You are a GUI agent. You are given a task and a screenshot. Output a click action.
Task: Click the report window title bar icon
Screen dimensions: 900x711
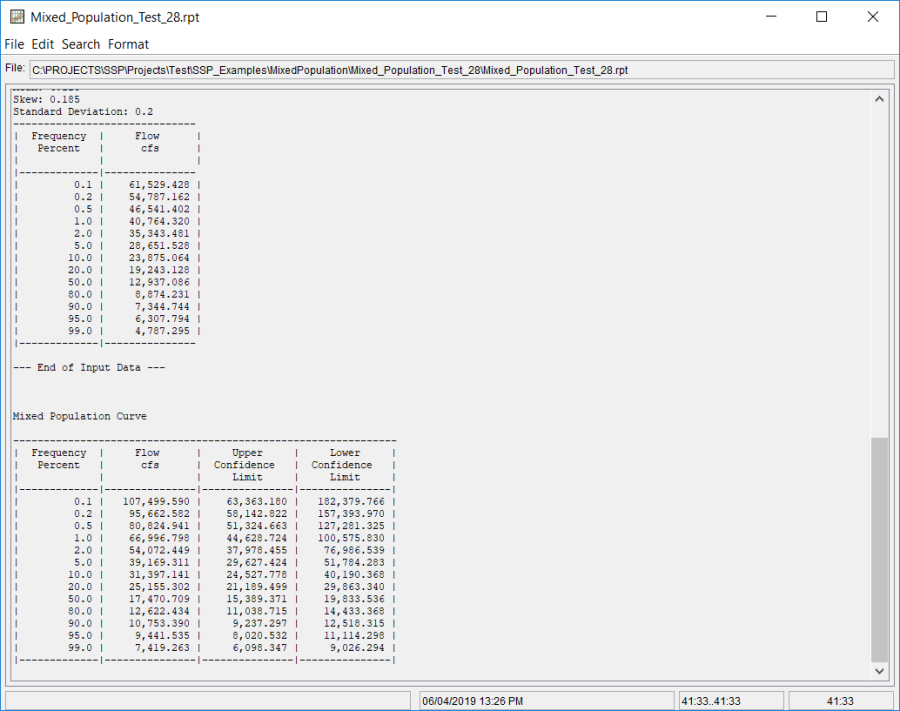point(17,17)
